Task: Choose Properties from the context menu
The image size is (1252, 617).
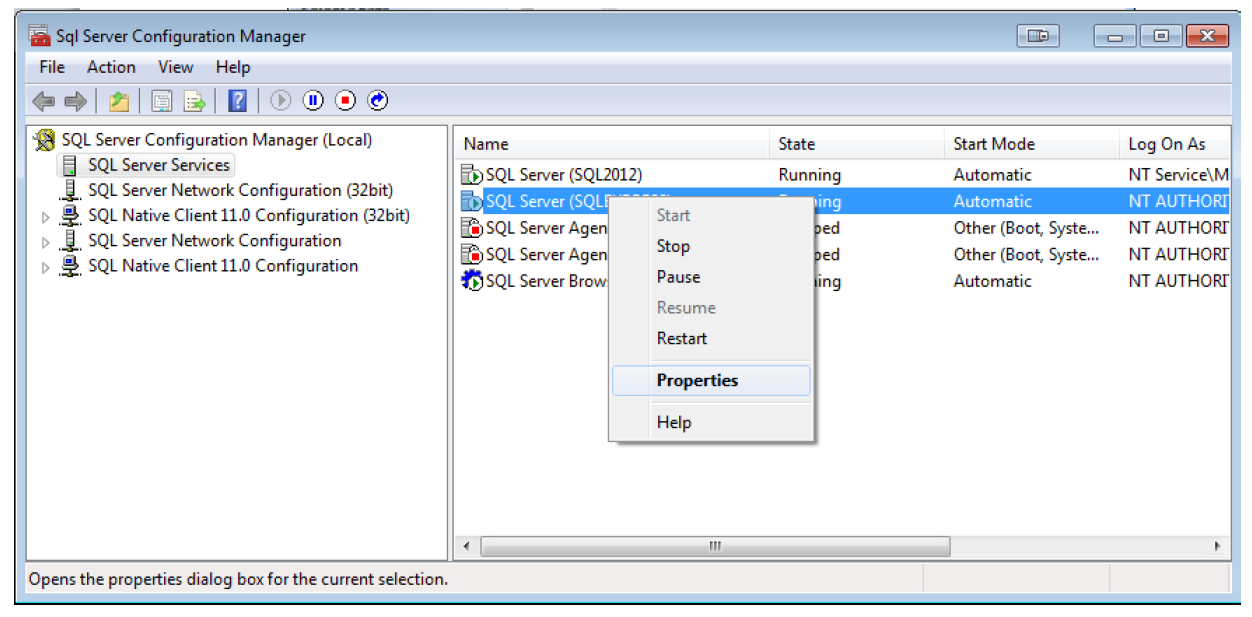Action: (712, 380)
